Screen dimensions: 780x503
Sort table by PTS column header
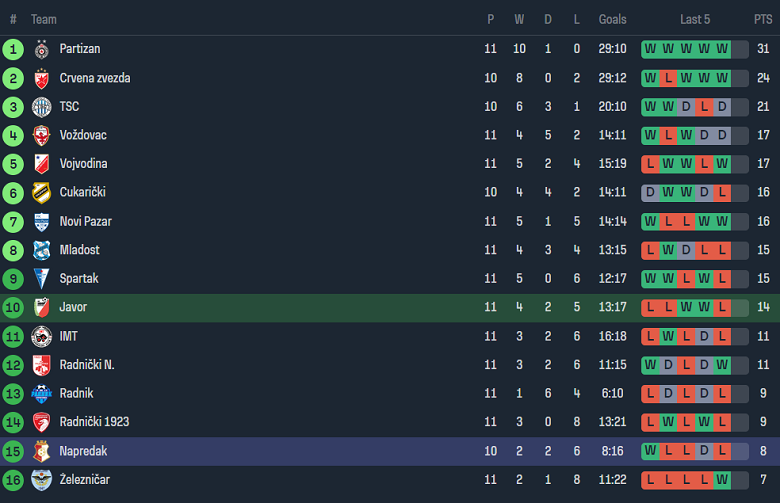point(763,19)
